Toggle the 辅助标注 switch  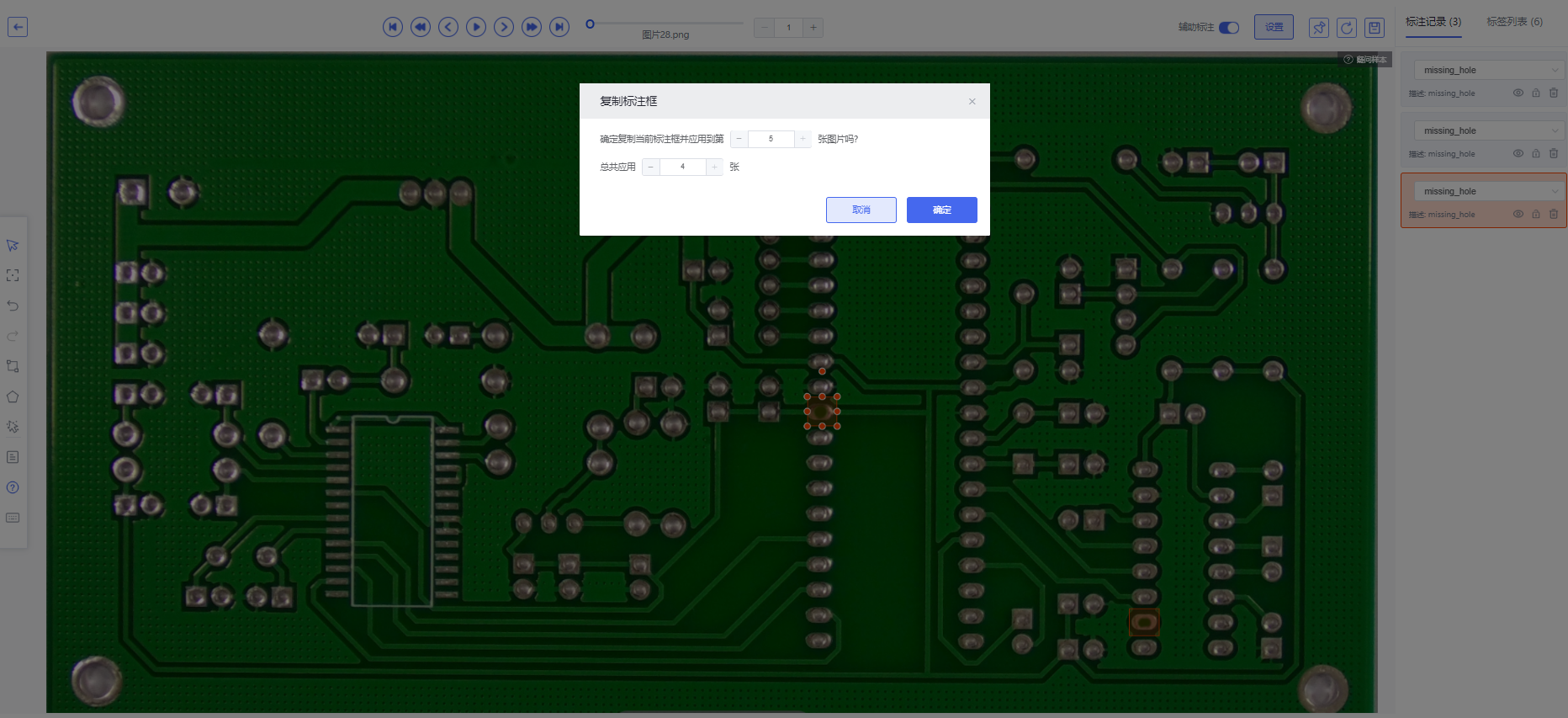click(x=1229, y=28)
